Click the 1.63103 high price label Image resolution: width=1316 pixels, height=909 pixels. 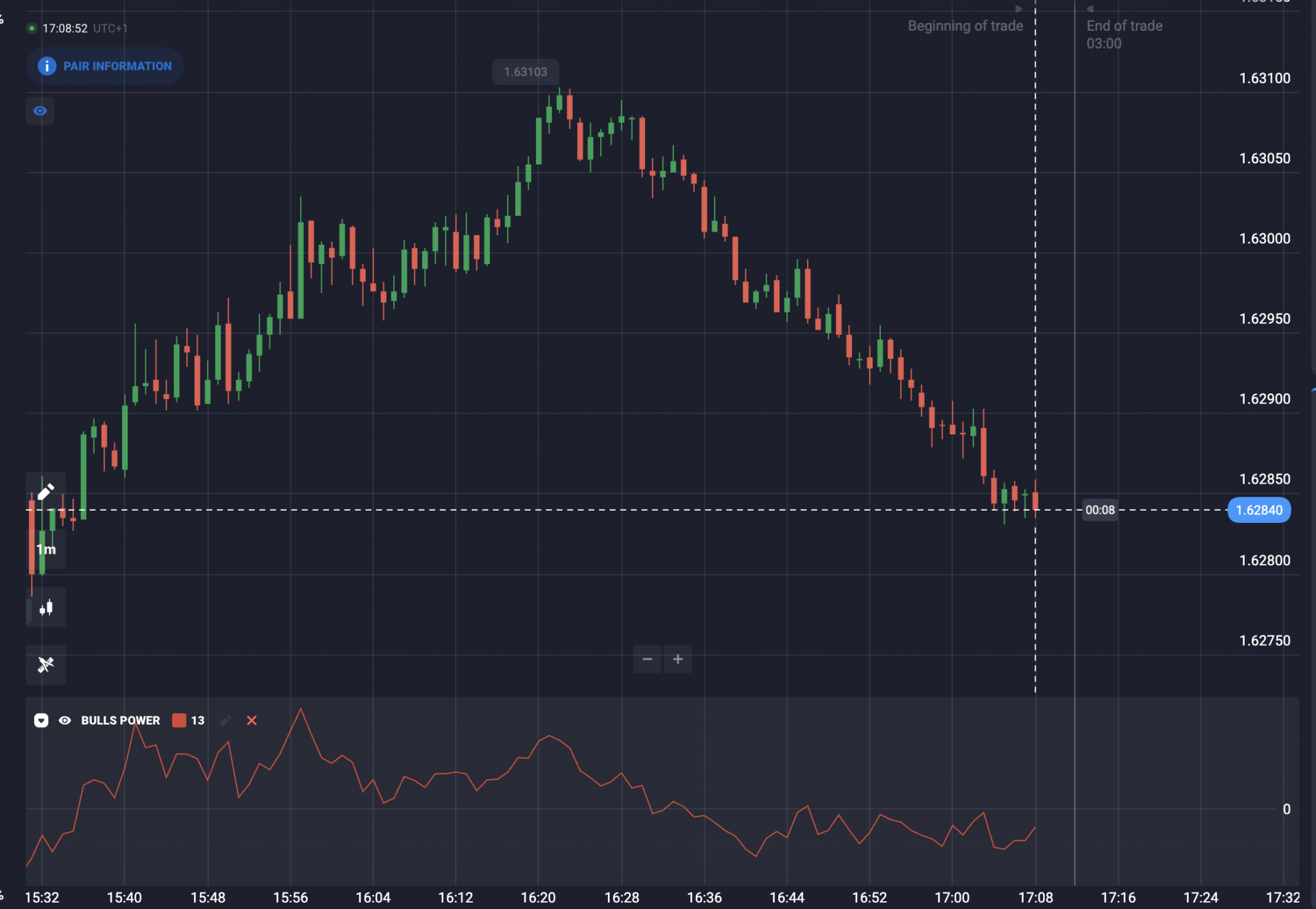click(526, 72)
